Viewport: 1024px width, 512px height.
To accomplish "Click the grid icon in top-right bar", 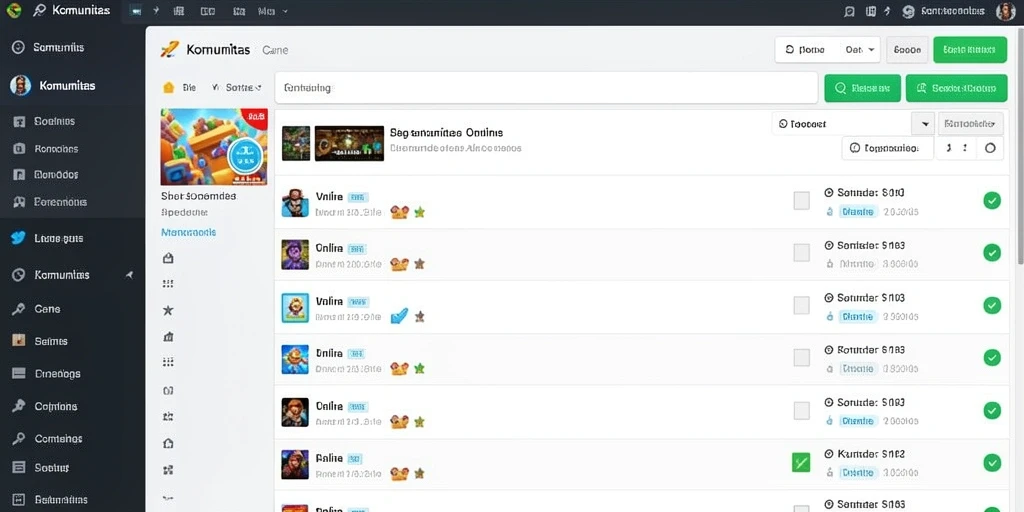I will (871, 11).
